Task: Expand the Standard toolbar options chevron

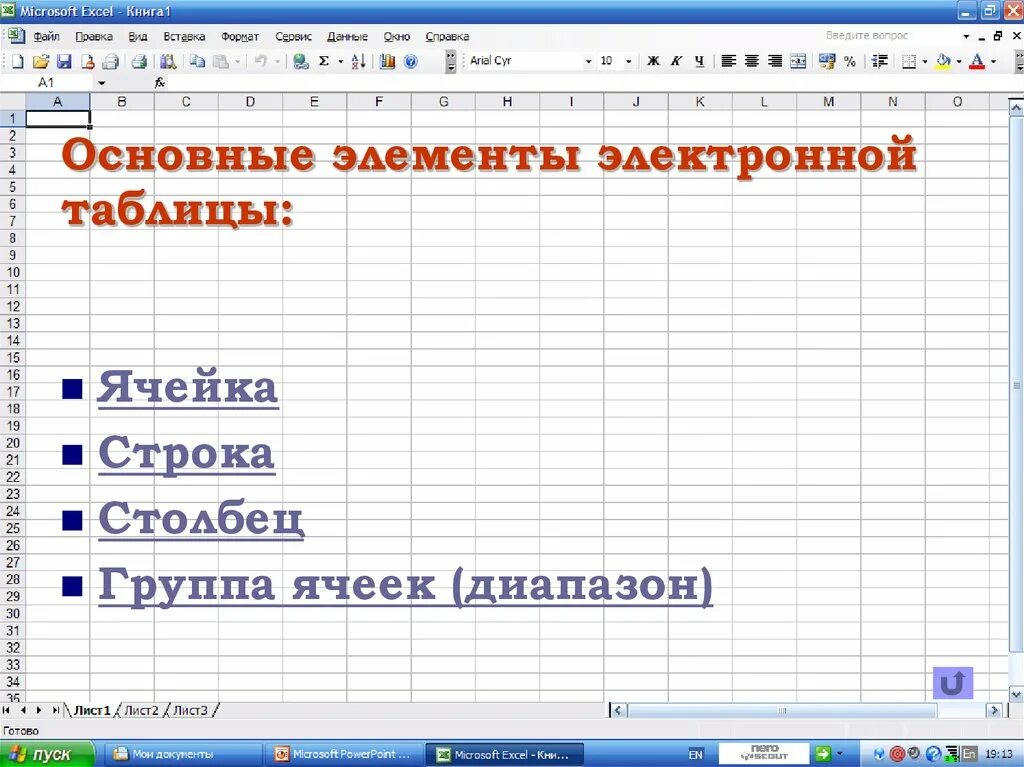Action: (x=451, y=61)
